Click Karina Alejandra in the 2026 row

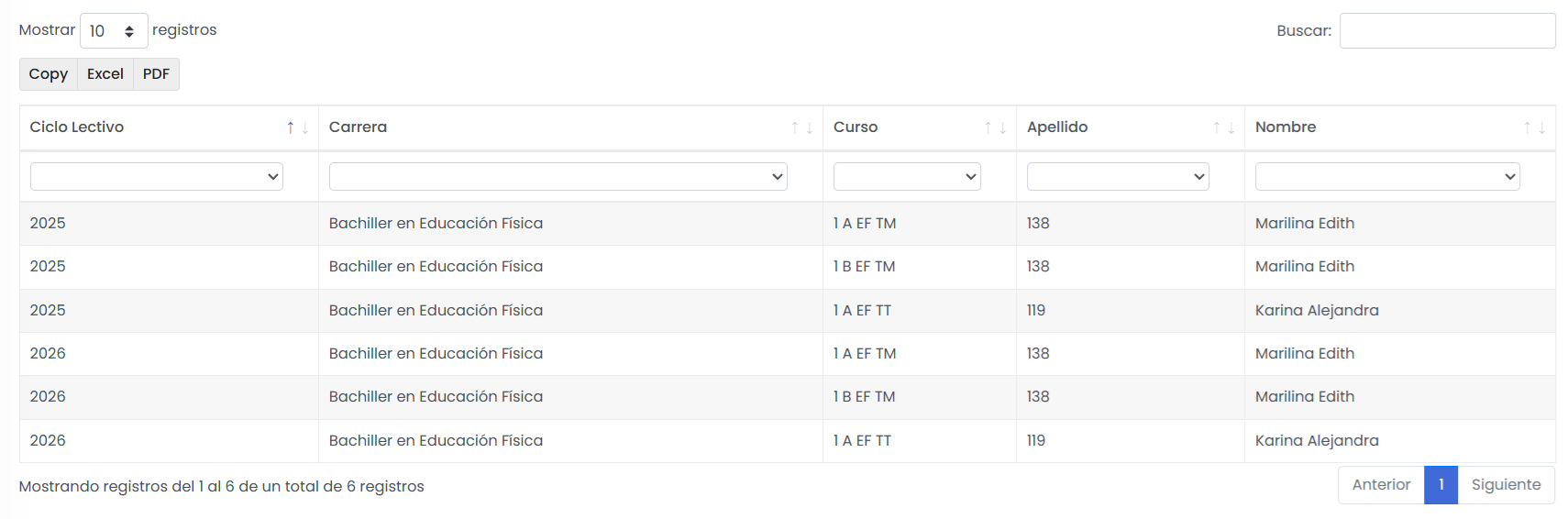pos(1317,441)
